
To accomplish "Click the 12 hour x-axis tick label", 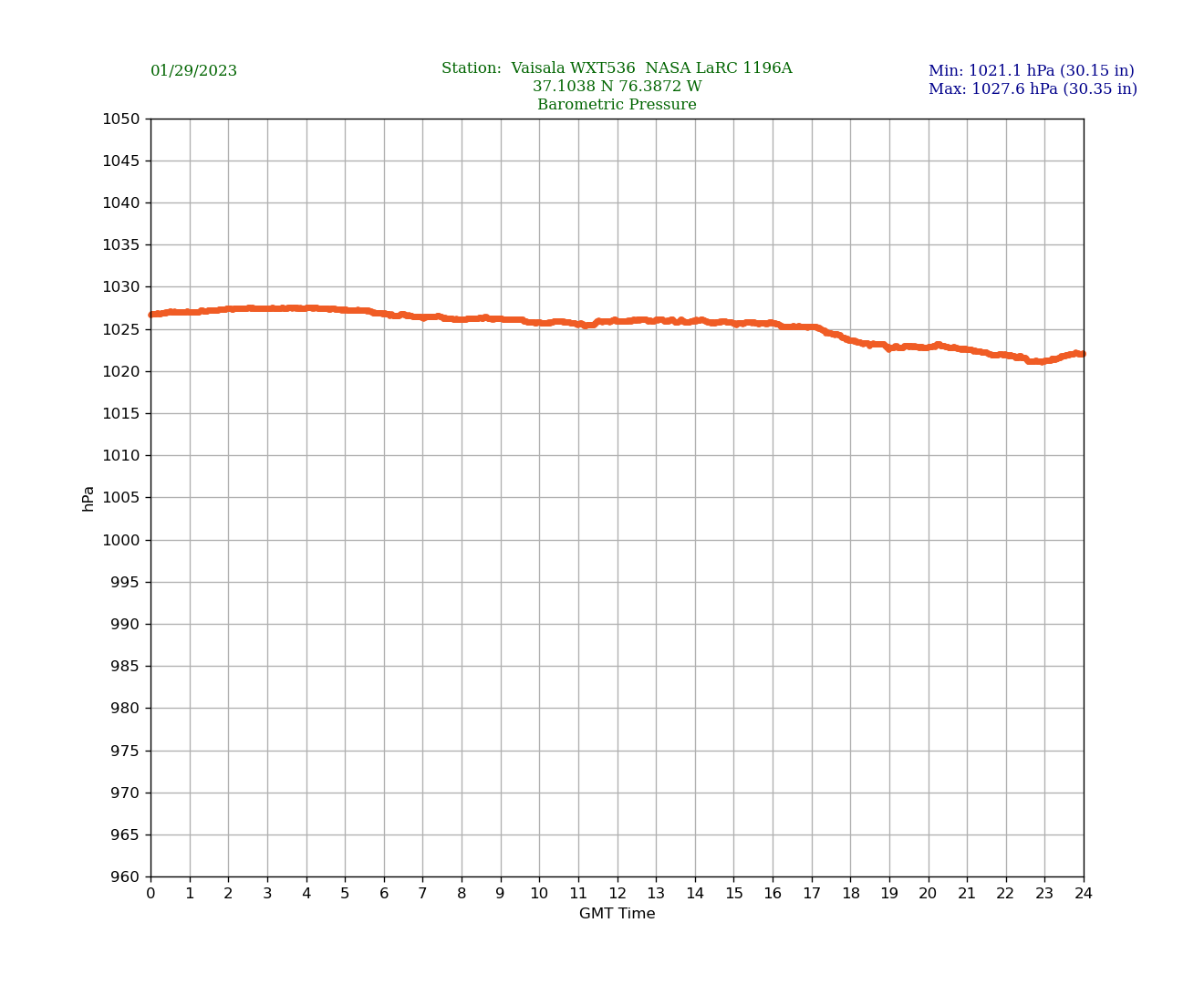I will 618,894.
